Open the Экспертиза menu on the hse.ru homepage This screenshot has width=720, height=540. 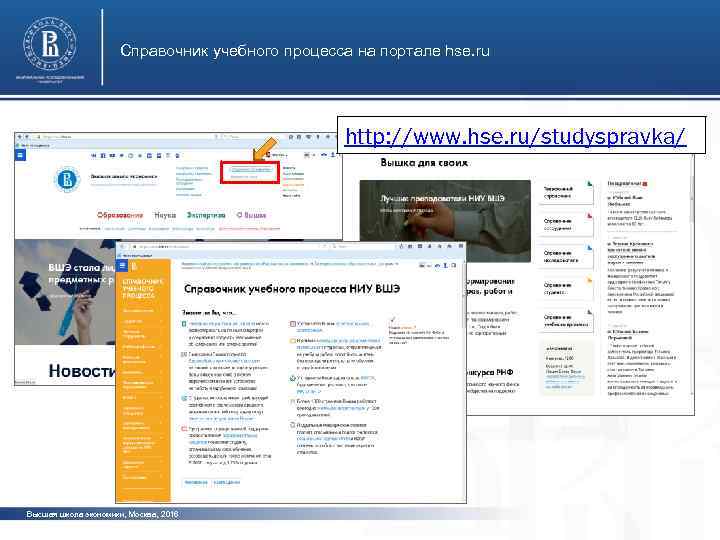pos(206,215)
